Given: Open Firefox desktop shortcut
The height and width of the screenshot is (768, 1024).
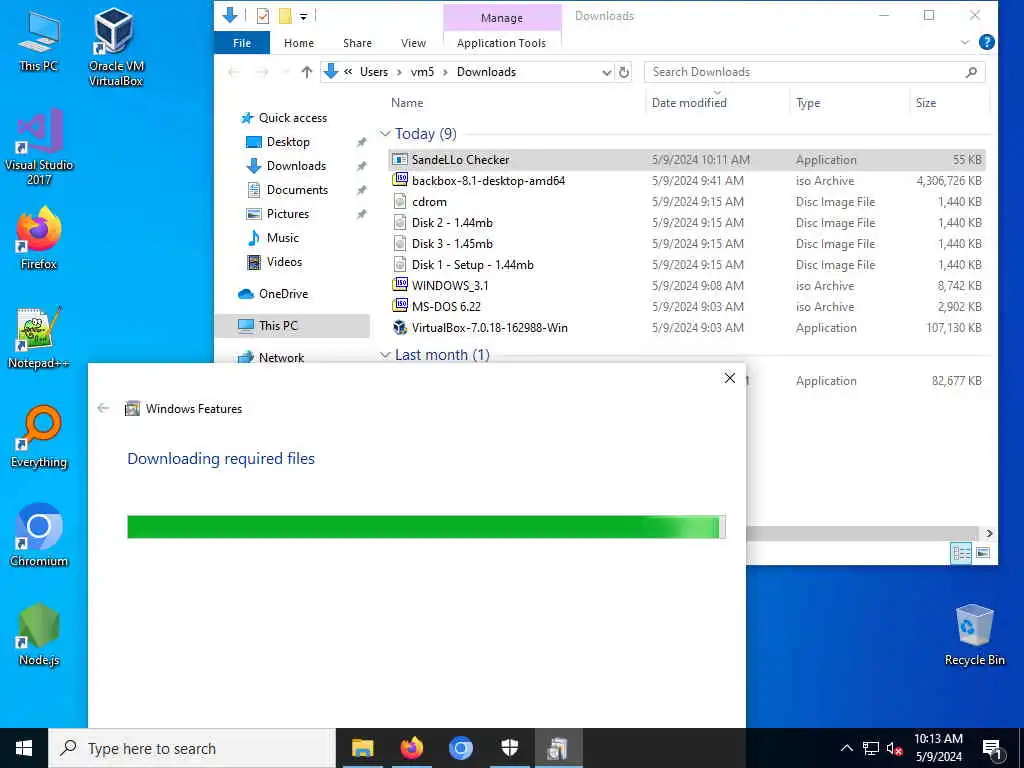Looking at the screenshot, I should click(x=39, y=238).
